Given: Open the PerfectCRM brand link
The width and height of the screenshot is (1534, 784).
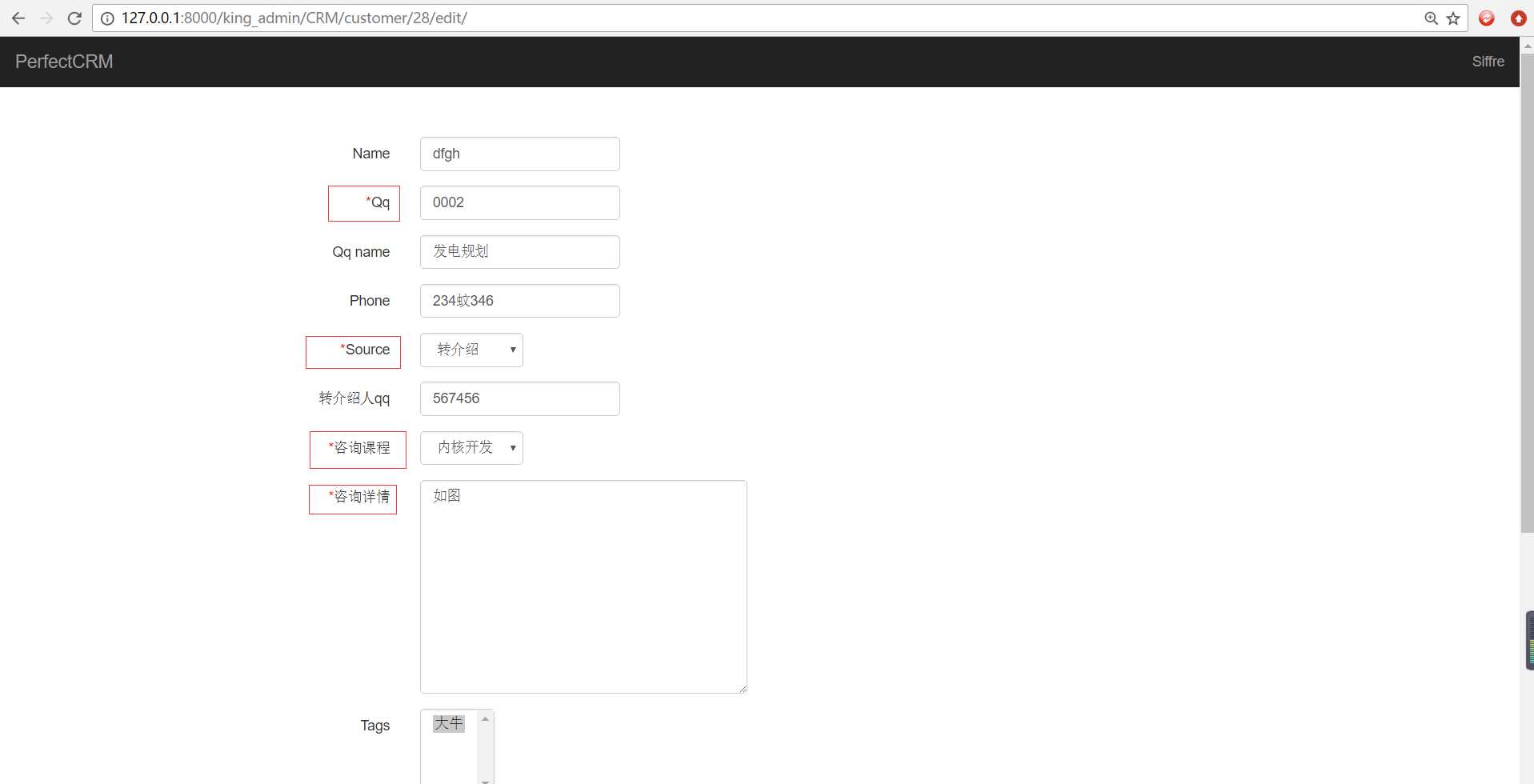Looking at the screenshot, I should [64, 62].
